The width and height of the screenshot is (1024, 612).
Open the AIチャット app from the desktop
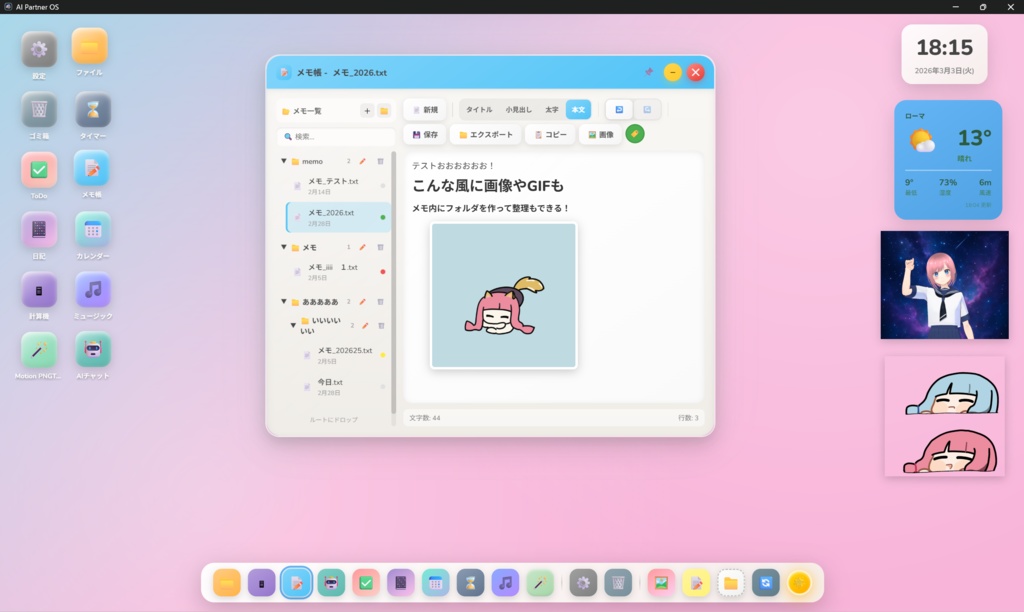92,352
